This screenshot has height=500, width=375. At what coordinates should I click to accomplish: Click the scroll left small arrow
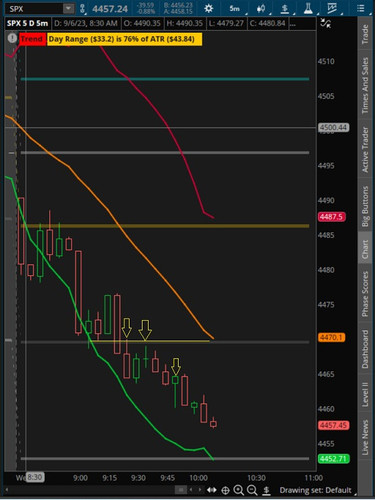(191, 490)
